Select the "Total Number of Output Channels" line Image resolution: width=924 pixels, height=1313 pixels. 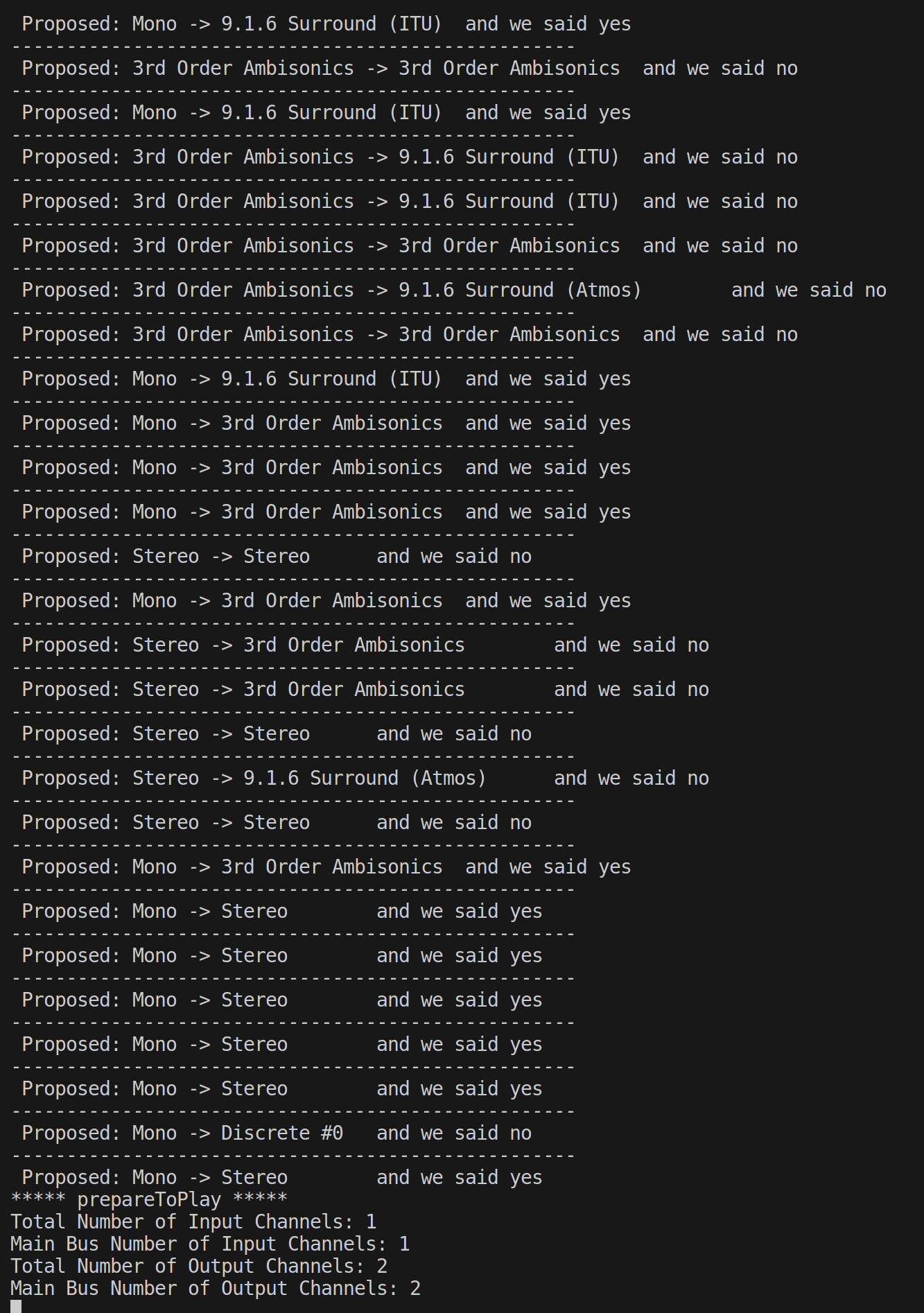(x=198, y=1266)
